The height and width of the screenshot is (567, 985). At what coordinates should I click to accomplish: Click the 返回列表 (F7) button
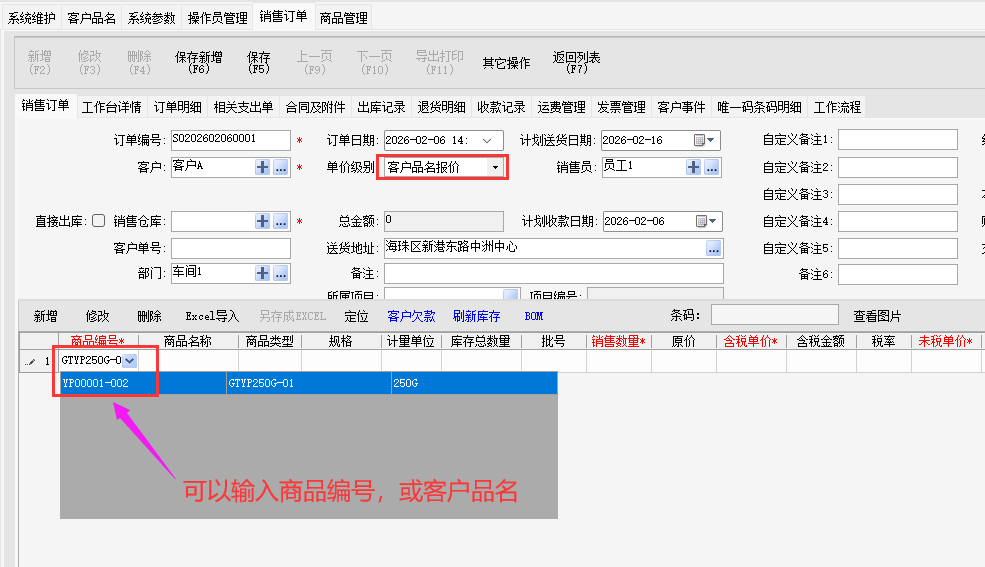coord(576,63)
